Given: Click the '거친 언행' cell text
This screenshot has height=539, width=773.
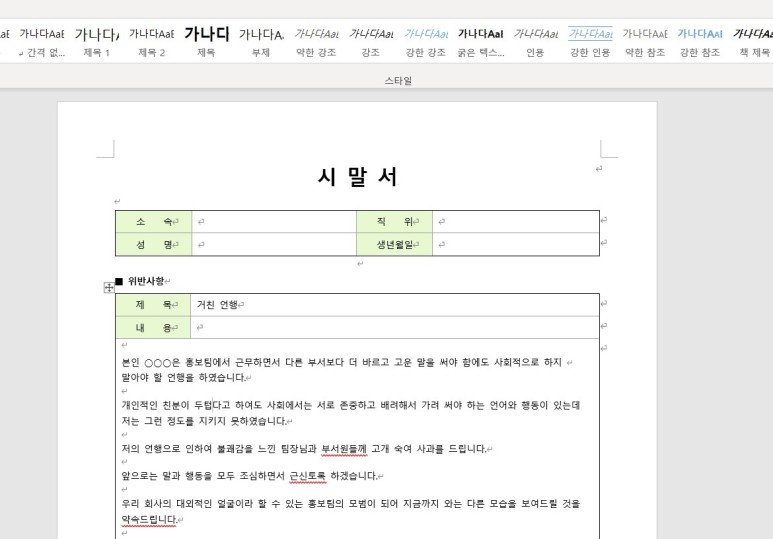Looking at the screenshot, I should 217,305.
